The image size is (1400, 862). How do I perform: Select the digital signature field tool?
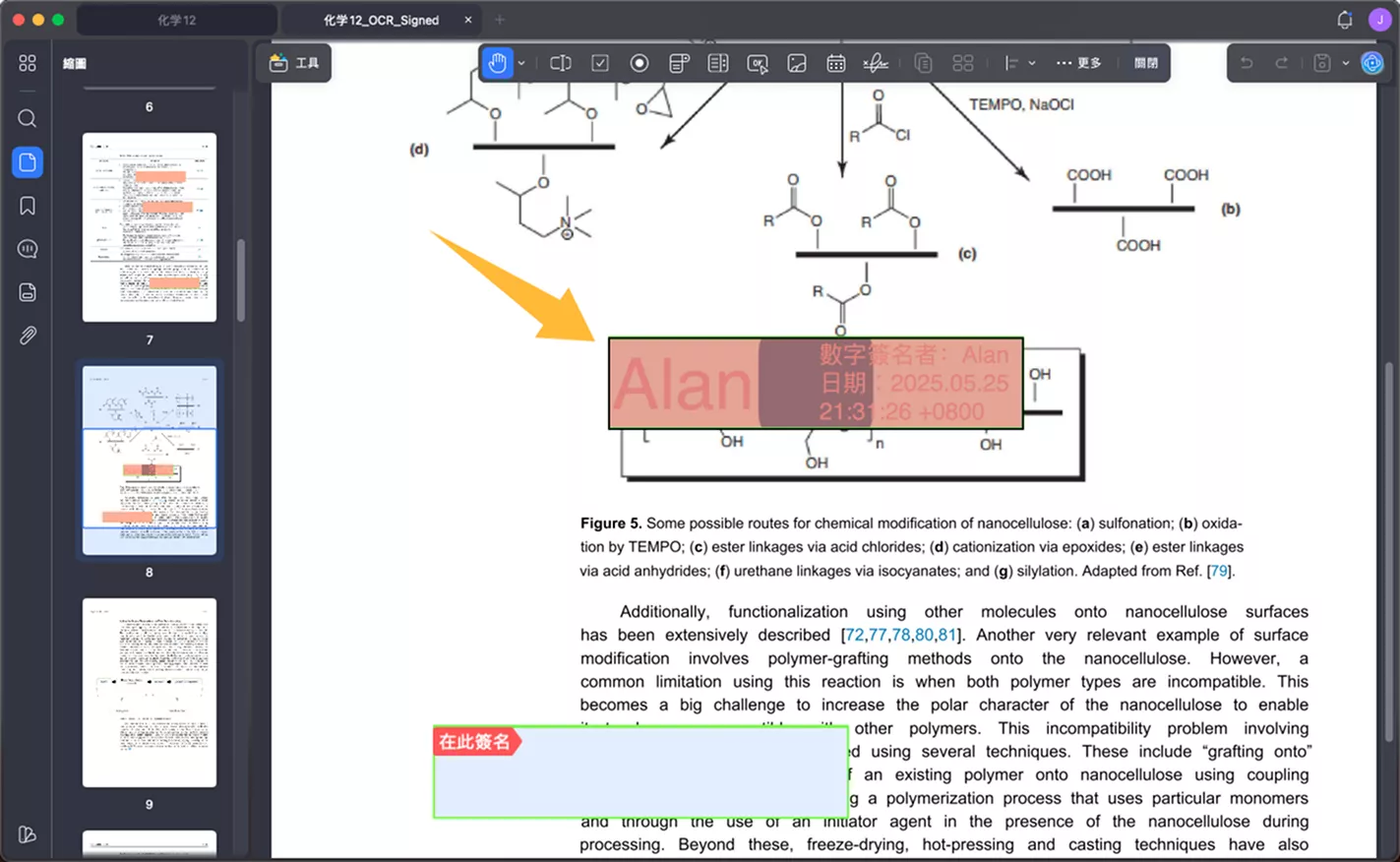876,63
